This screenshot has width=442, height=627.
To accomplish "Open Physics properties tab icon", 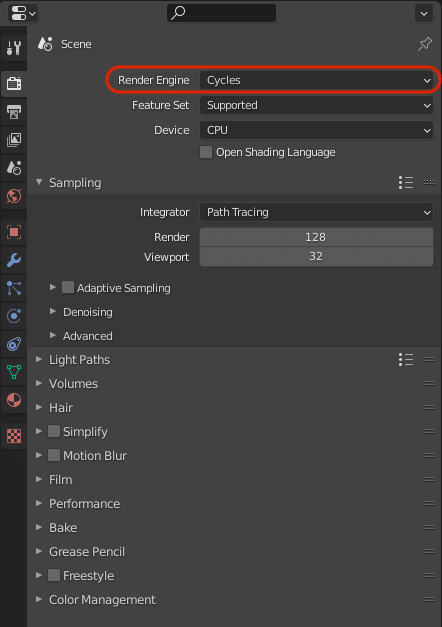I will pos(14,316).
